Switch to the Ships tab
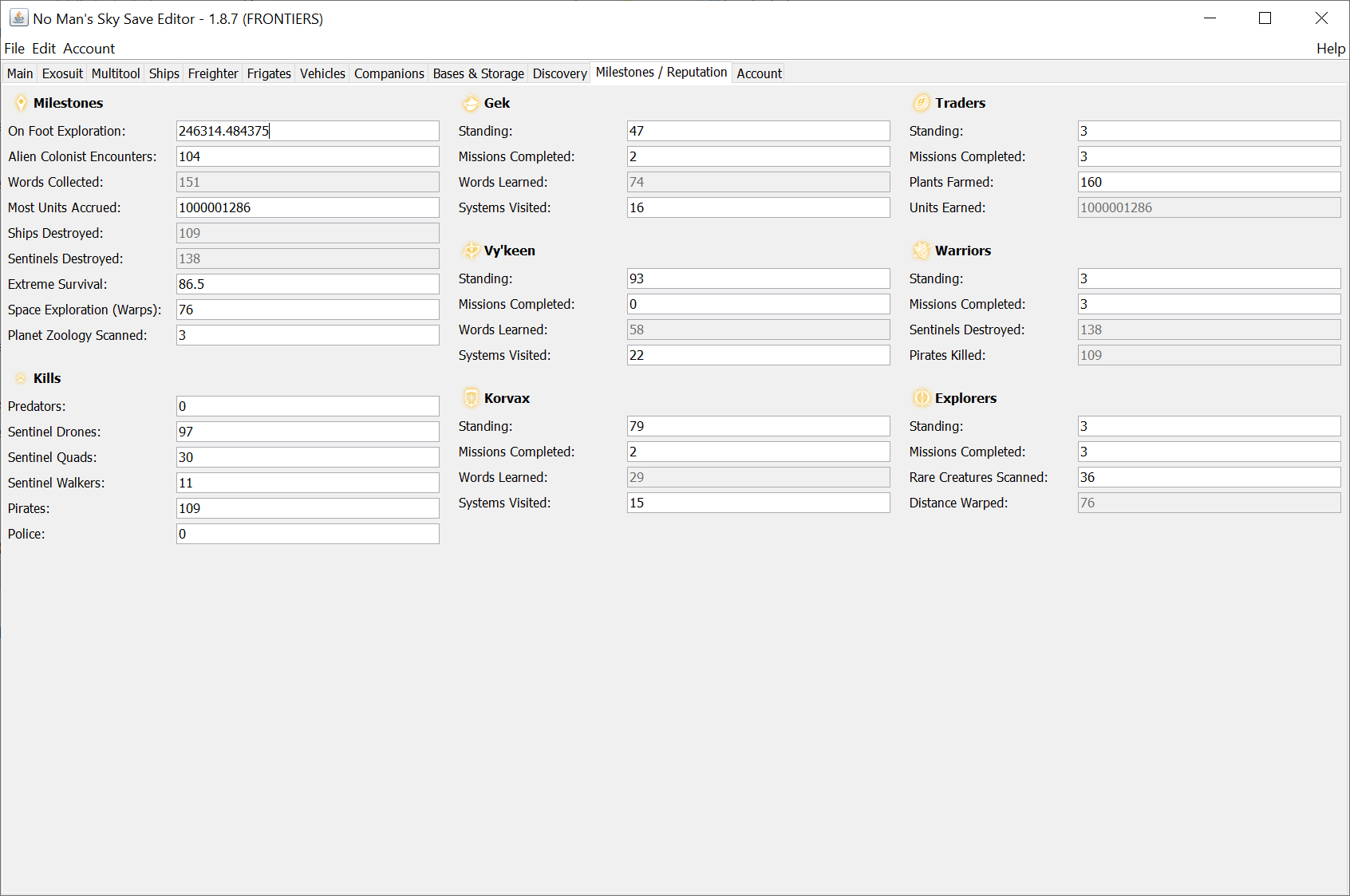 (x=164, y=73)
